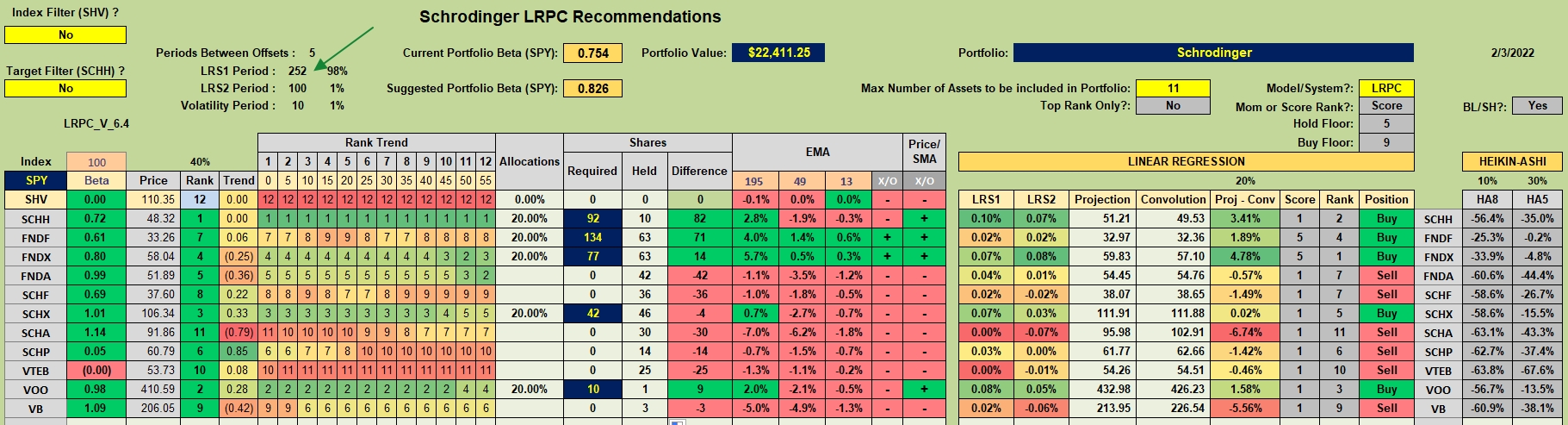Select the Convolution column header
The width and height of the screenshot is (1568, 425).
pyautogui.click(x=1173, y=199)
